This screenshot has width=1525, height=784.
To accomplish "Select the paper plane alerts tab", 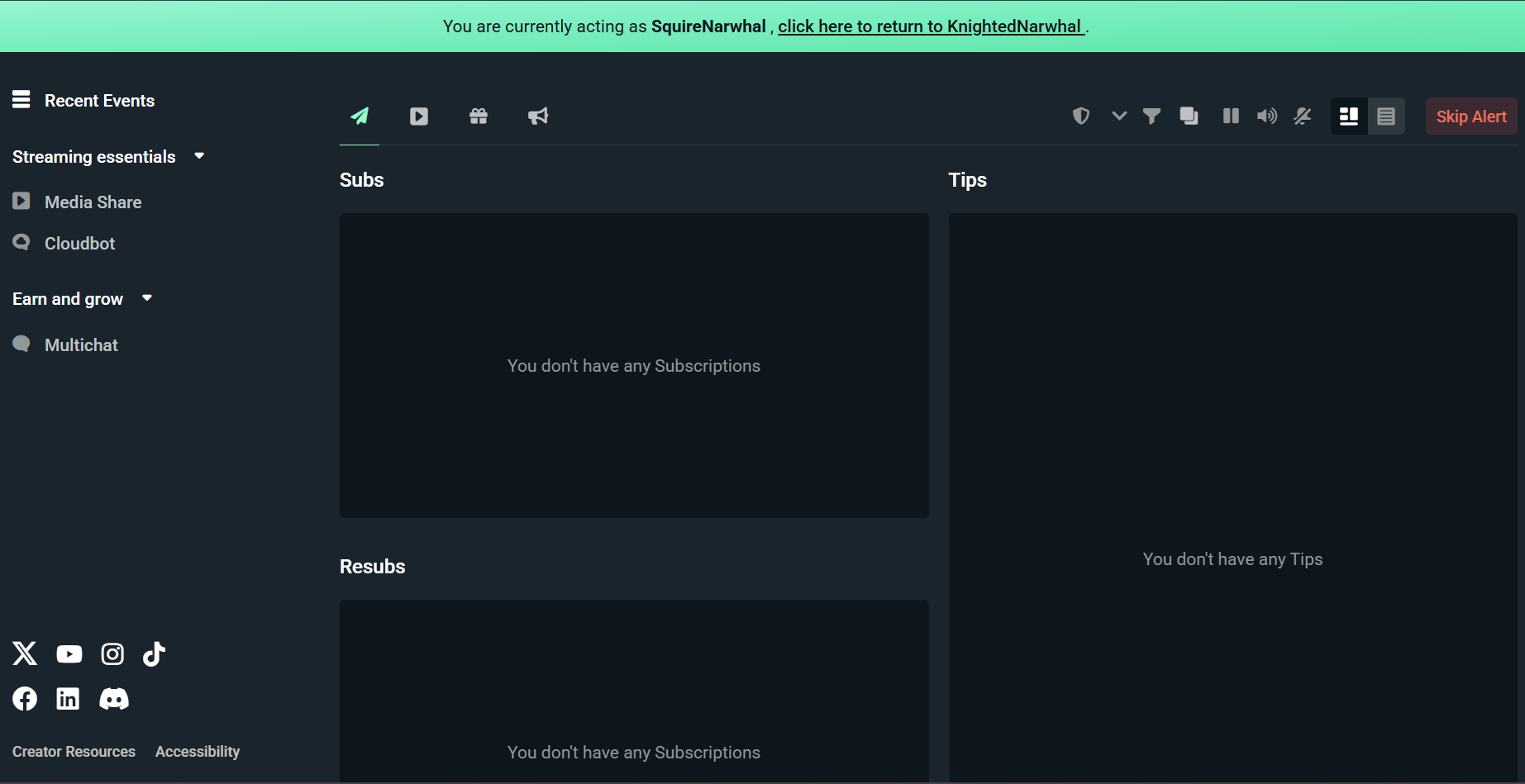I will coord(360,116).
